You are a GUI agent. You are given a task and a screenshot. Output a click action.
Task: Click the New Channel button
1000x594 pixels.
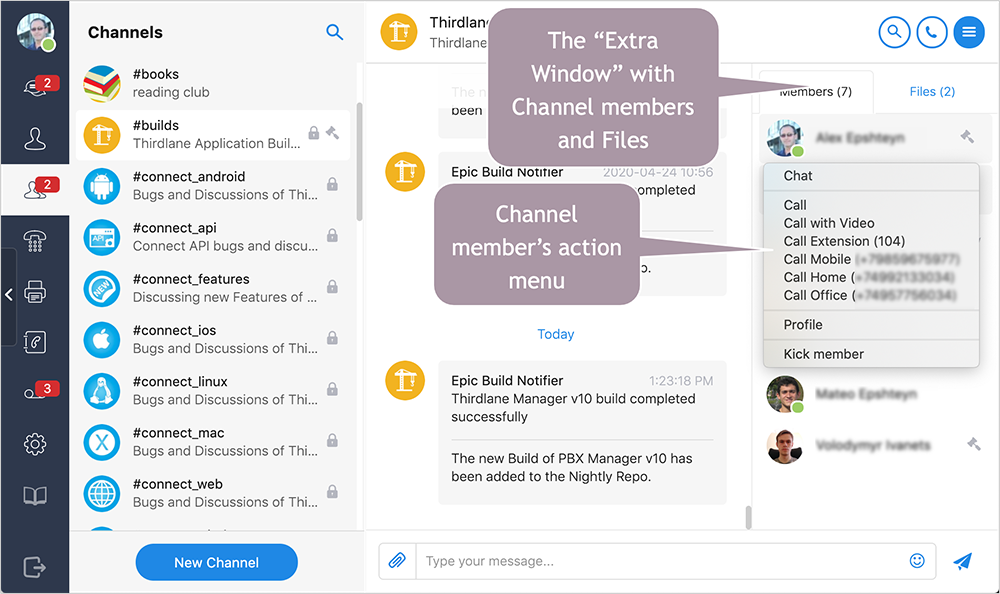[x=216, y=562]
